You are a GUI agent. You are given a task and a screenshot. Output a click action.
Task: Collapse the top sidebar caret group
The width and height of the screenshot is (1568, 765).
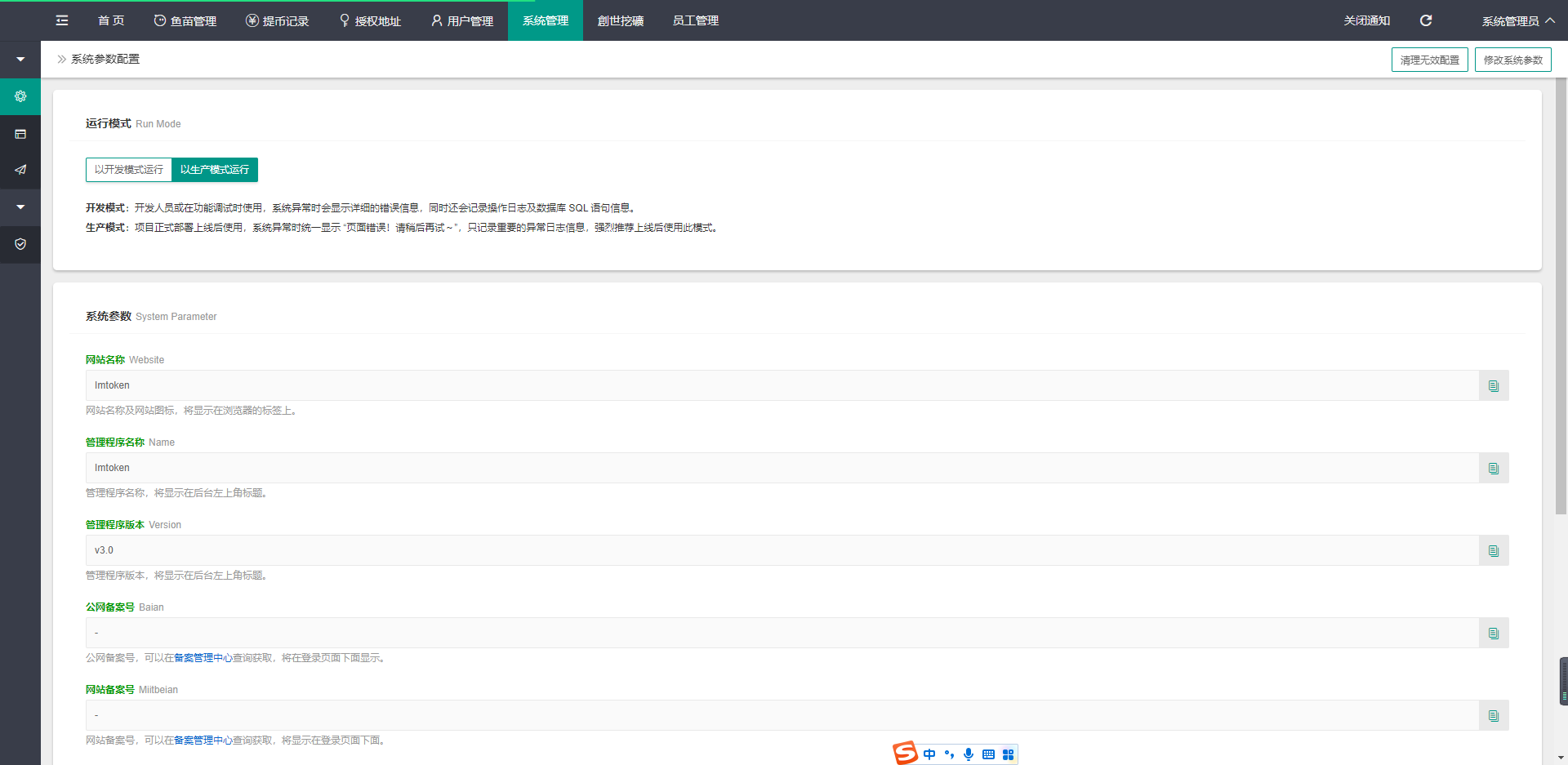[20, 60]
